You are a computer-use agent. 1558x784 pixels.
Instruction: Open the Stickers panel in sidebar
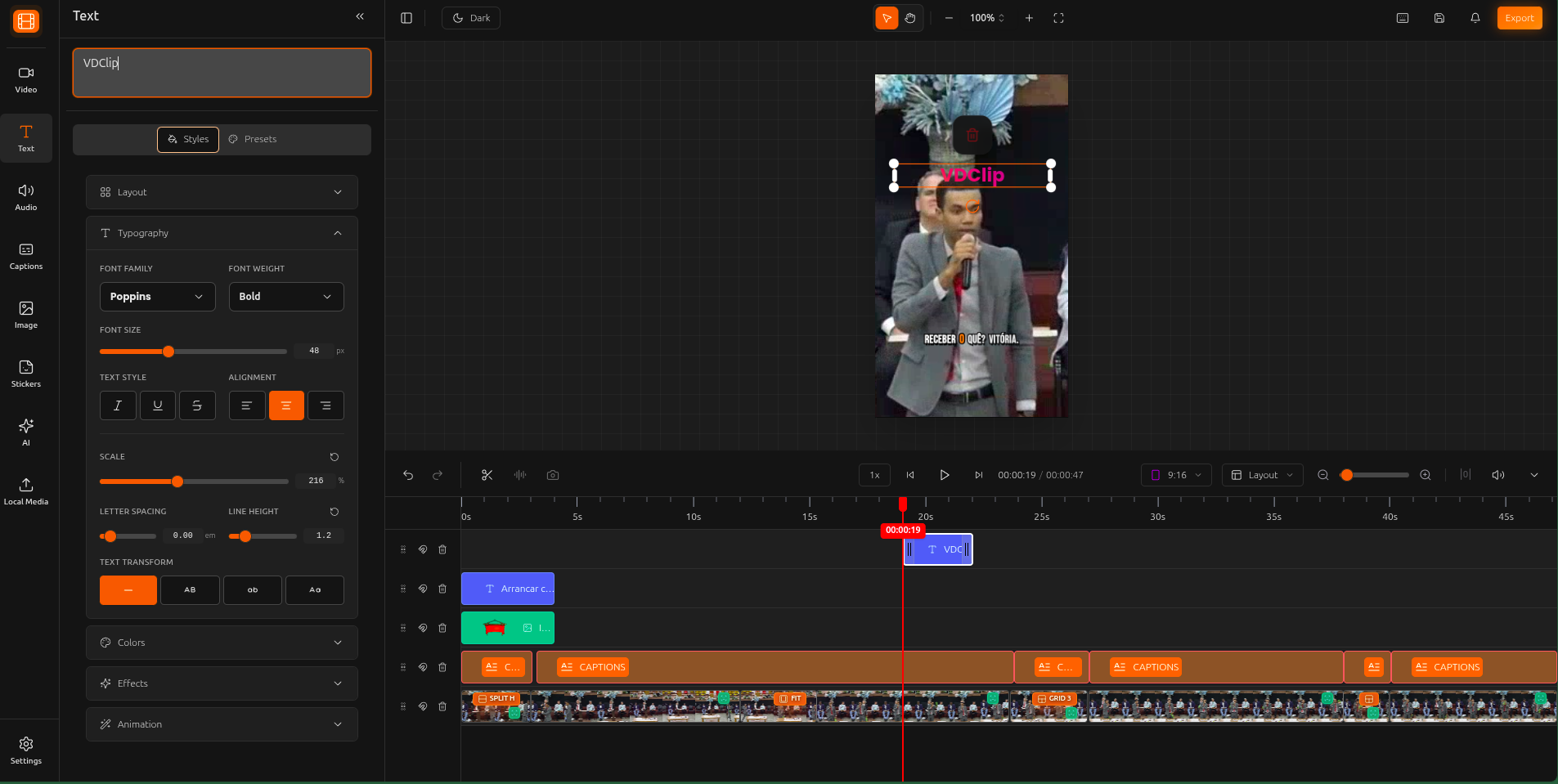tap(26, 374)
